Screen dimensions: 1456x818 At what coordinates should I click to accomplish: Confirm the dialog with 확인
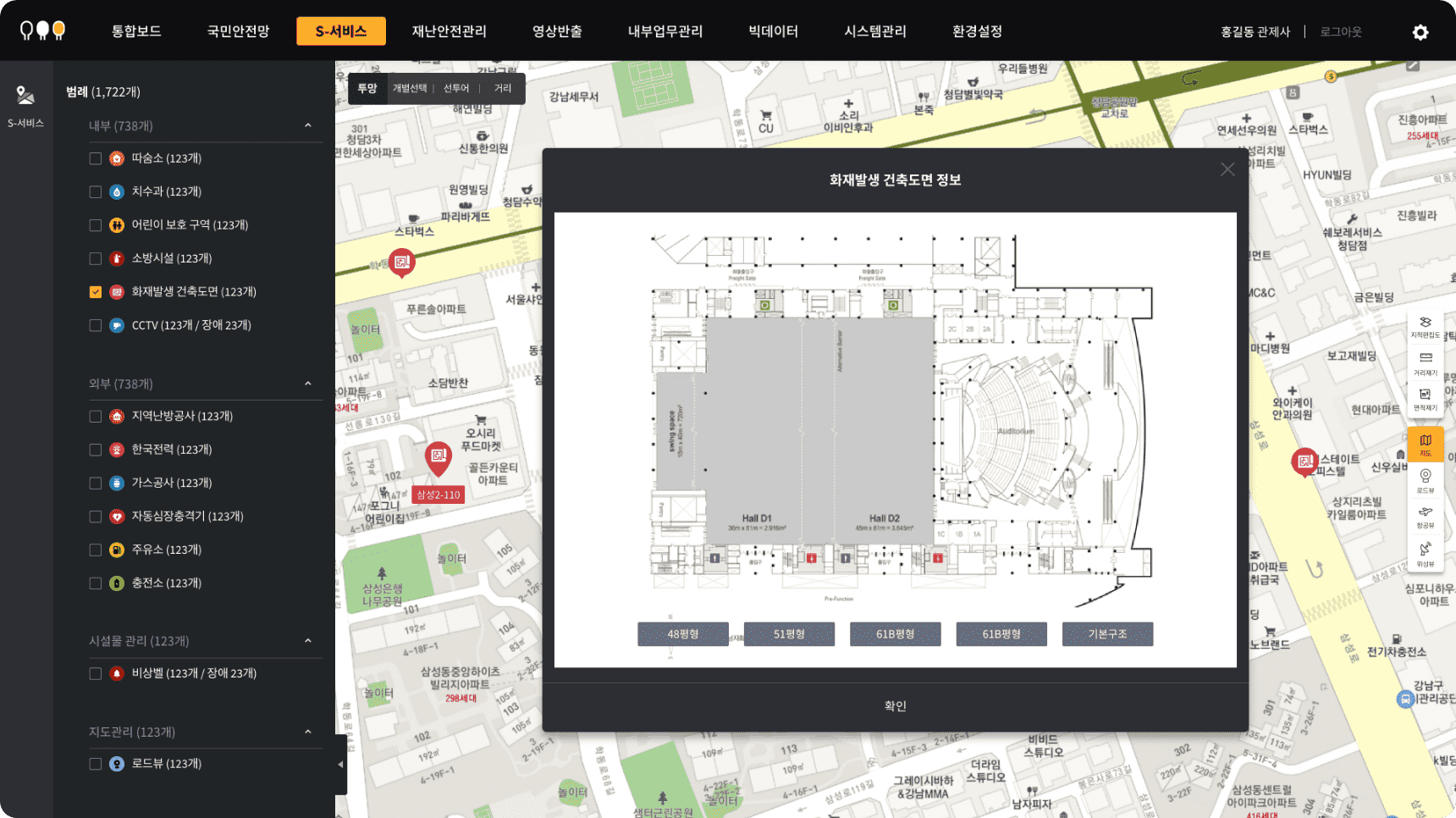[x=895, y=706]
